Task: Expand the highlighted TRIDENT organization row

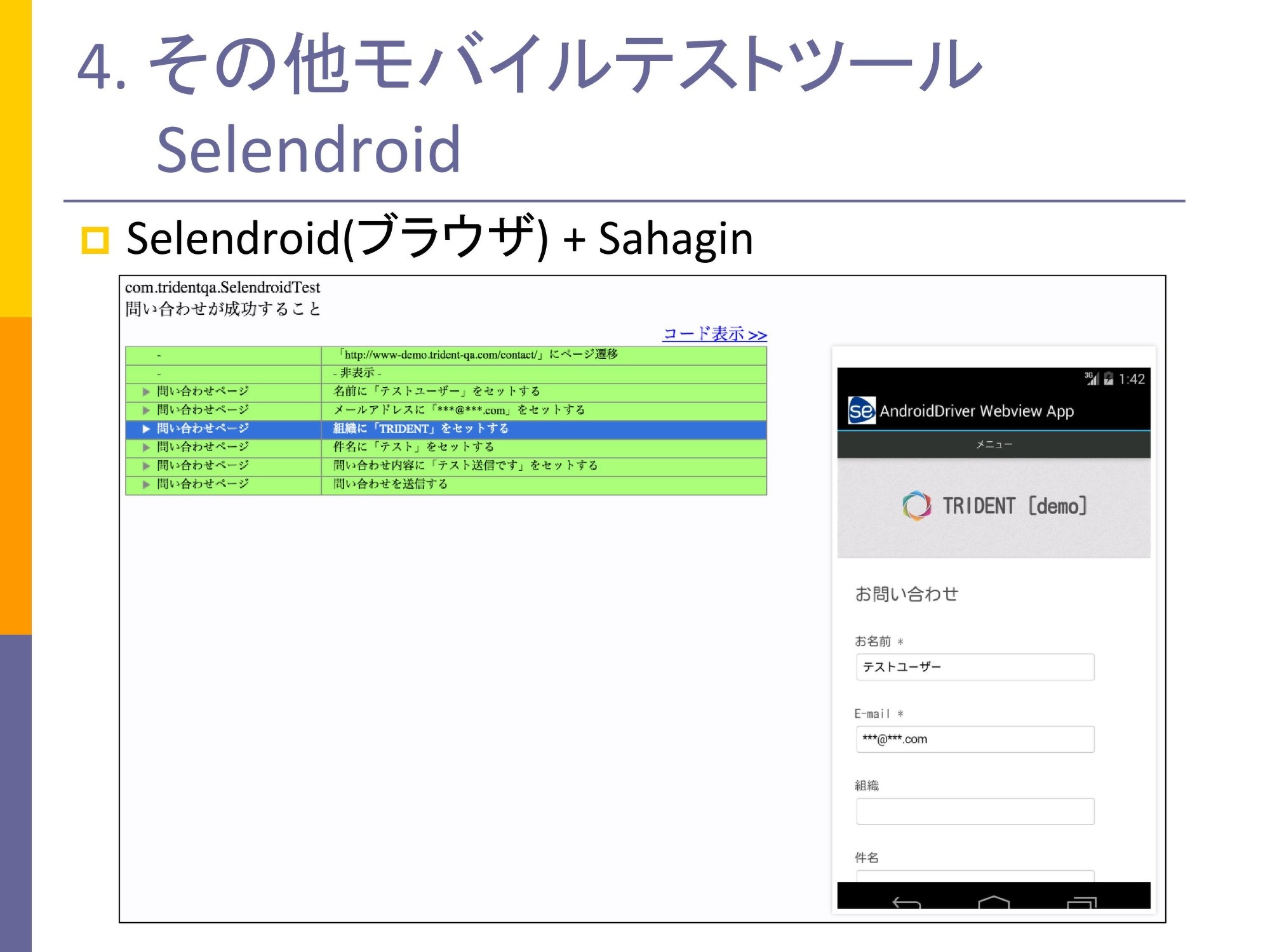Action: point(146,428)
